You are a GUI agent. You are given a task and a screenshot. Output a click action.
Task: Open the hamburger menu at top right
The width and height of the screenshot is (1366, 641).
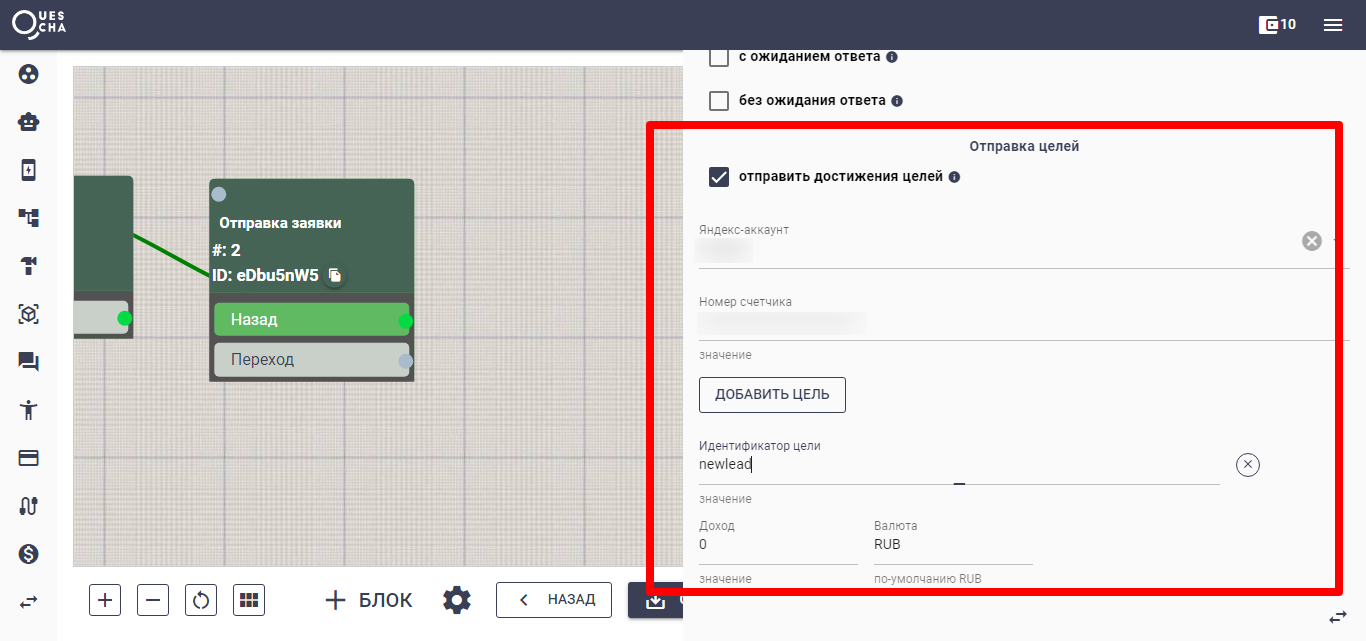point(1332,25)
